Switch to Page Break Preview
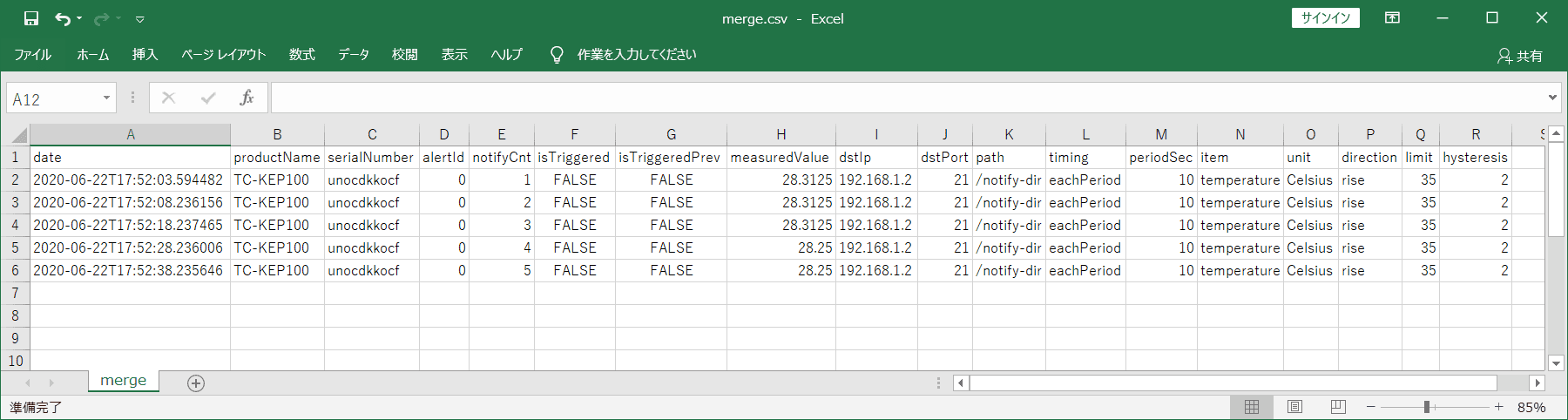 pos(1338,407)
